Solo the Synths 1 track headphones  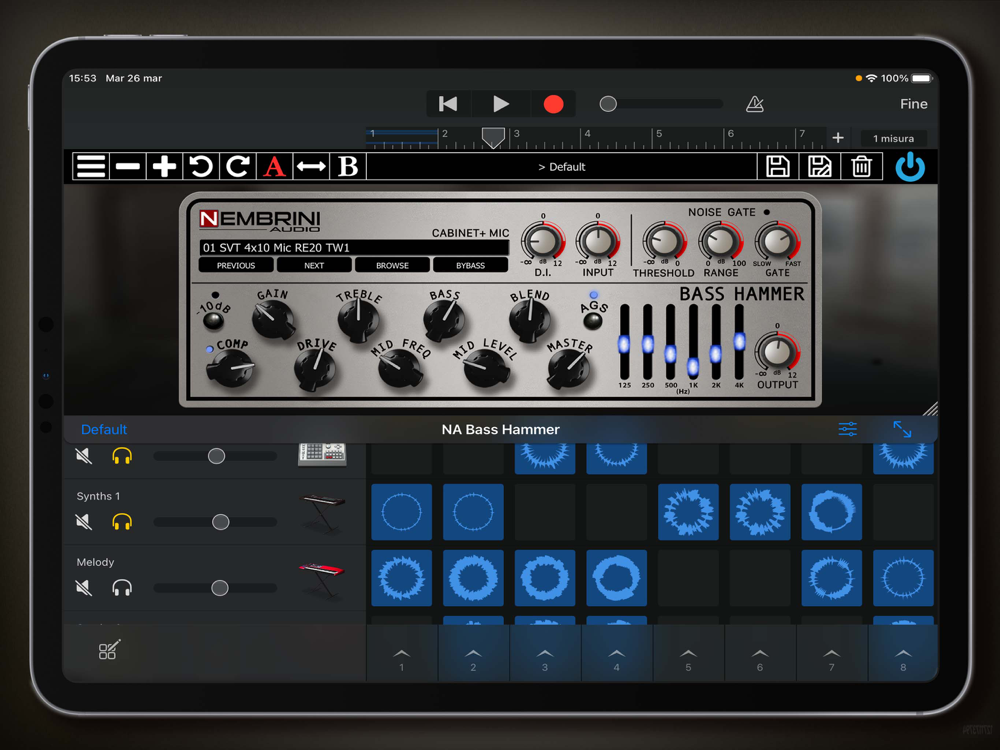(x=122, y=522)
